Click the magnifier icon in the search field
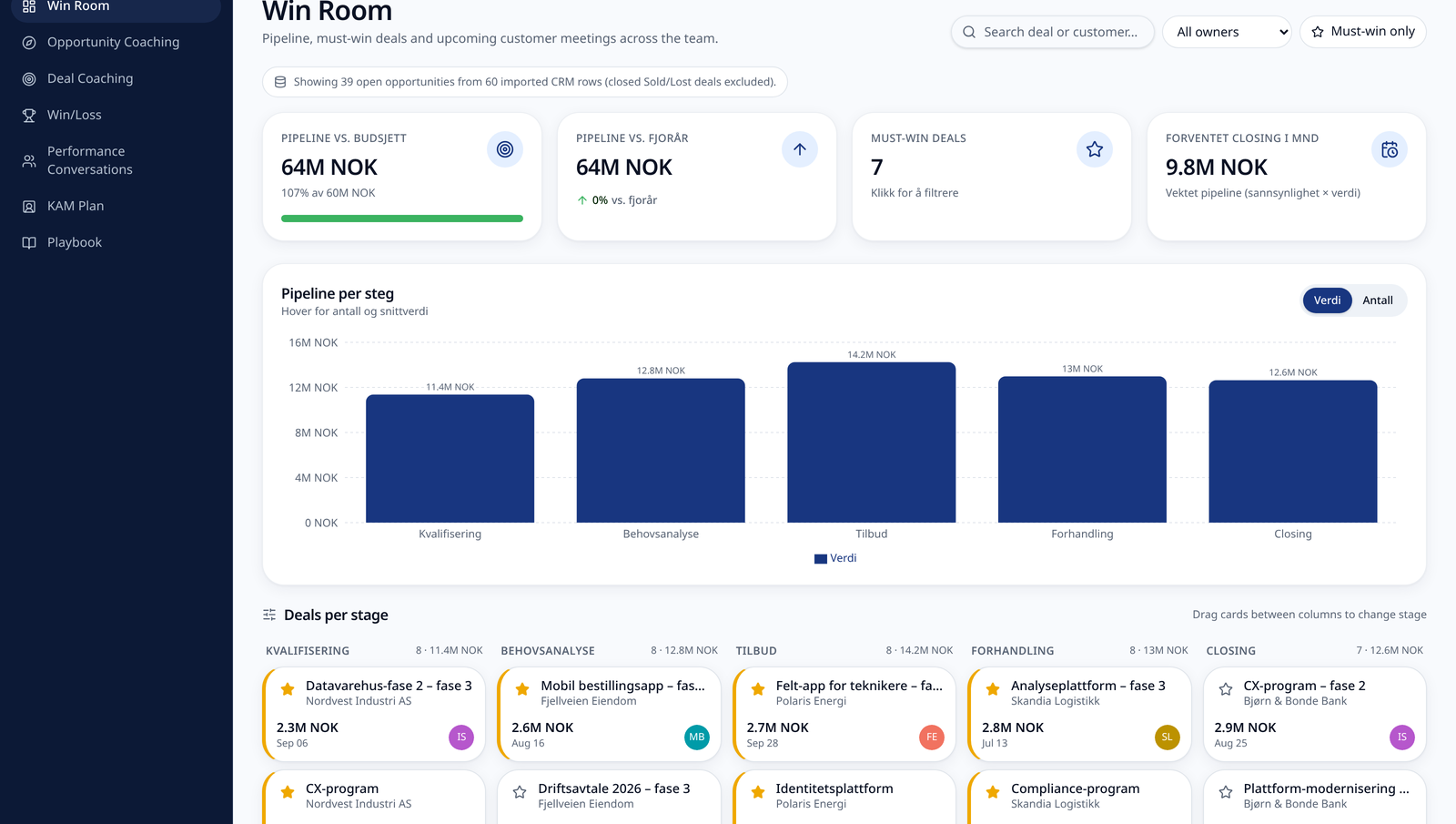Image resolution: width=1456 pixels, height=824 pixels. pos(969,32)
